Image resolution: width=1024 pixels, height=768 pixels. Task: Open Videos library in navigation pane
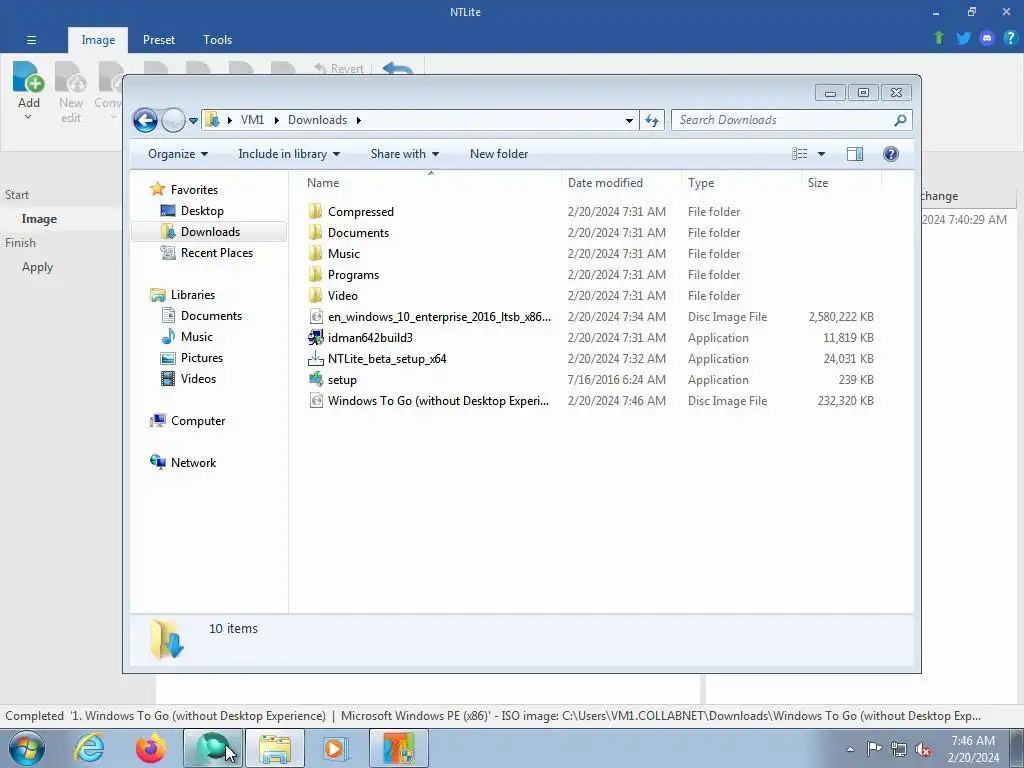point(198,379)
